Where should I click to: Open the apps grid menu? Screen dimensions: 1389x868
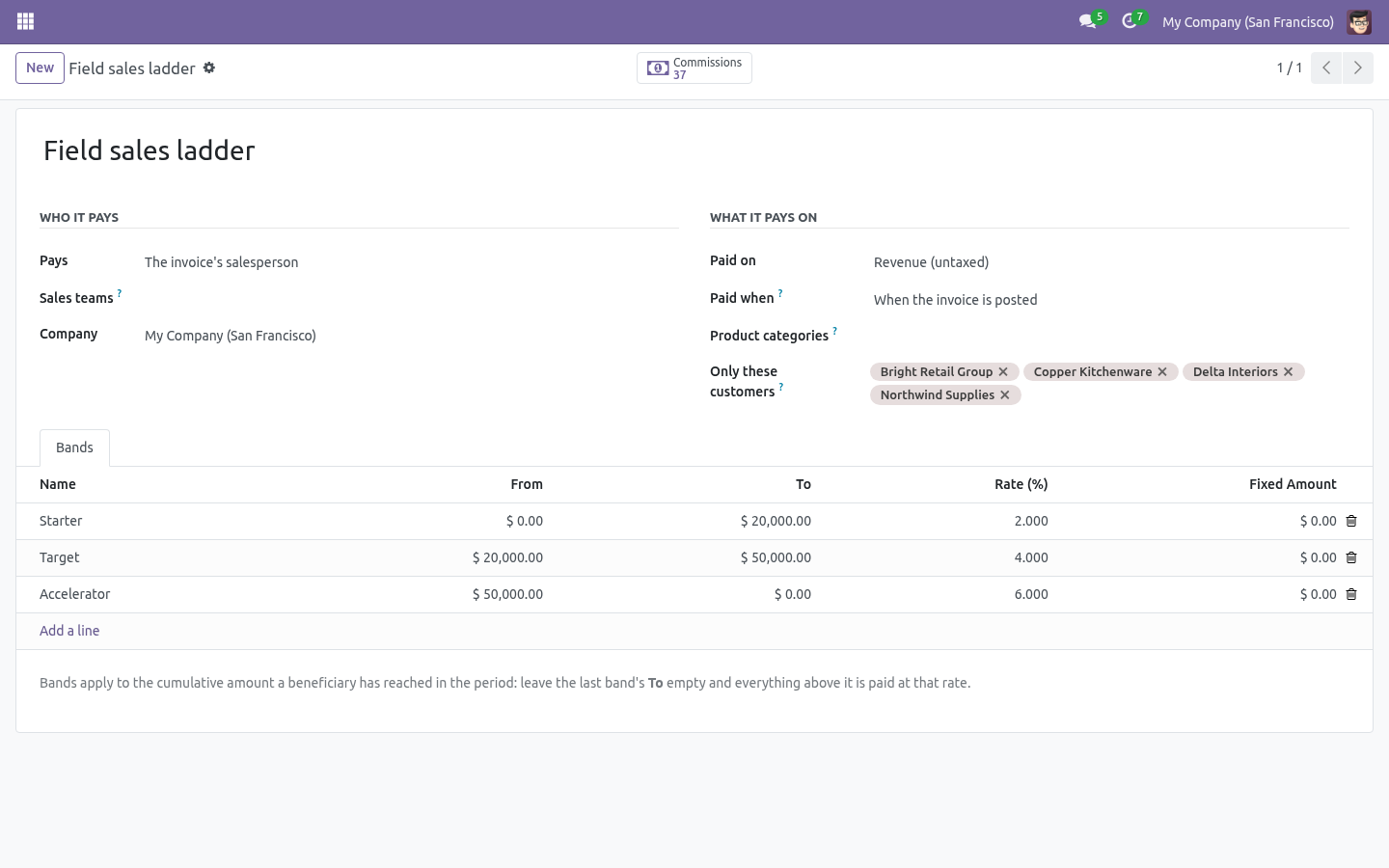(26, 21)
